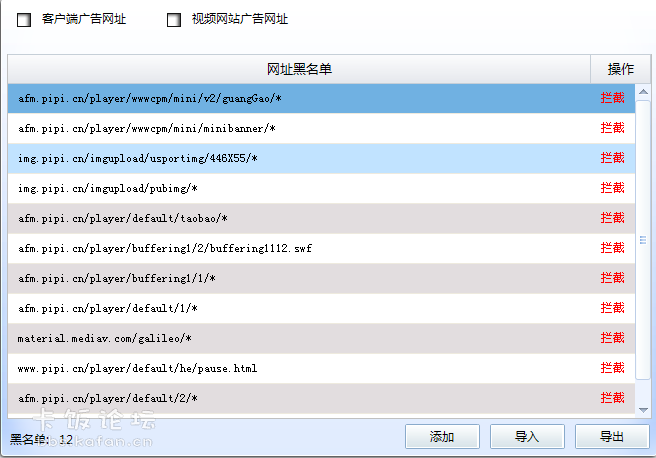
Task: Select the www.pipi.cn pause.html row
Action: pyautogui.click(x=321, y=368)
